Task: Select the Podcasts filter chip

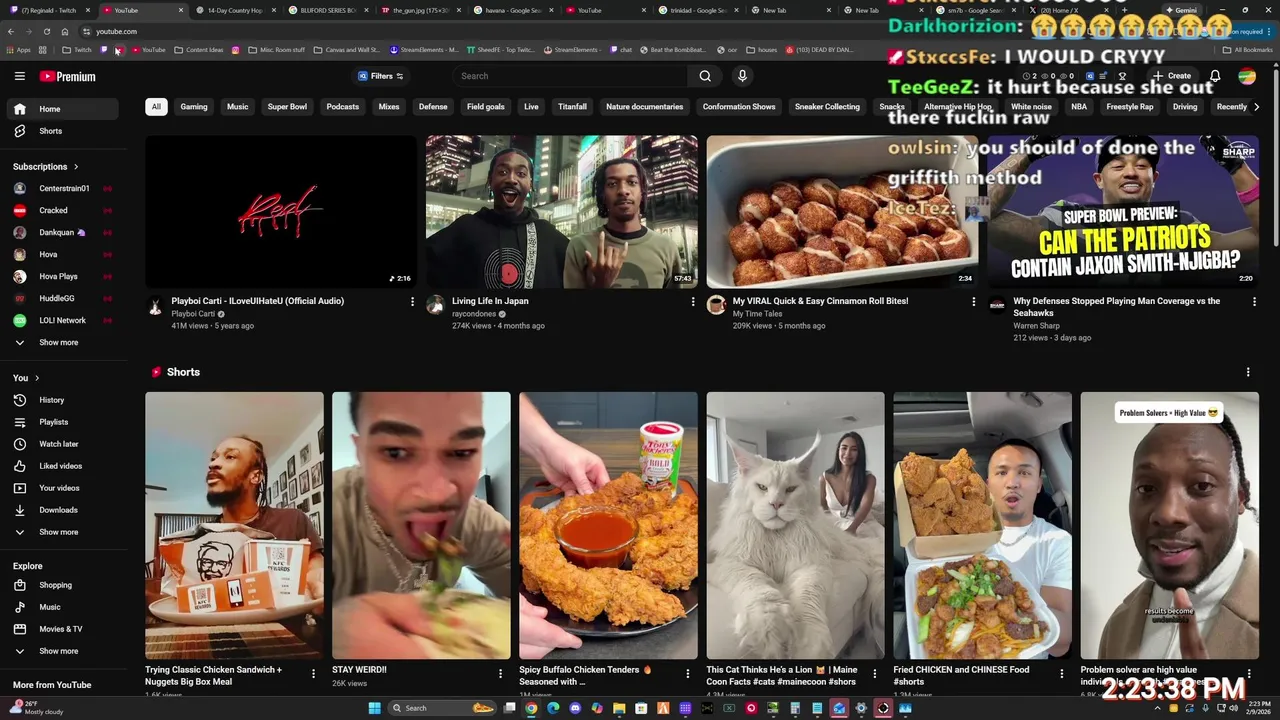Action: (x=342, y=107)
